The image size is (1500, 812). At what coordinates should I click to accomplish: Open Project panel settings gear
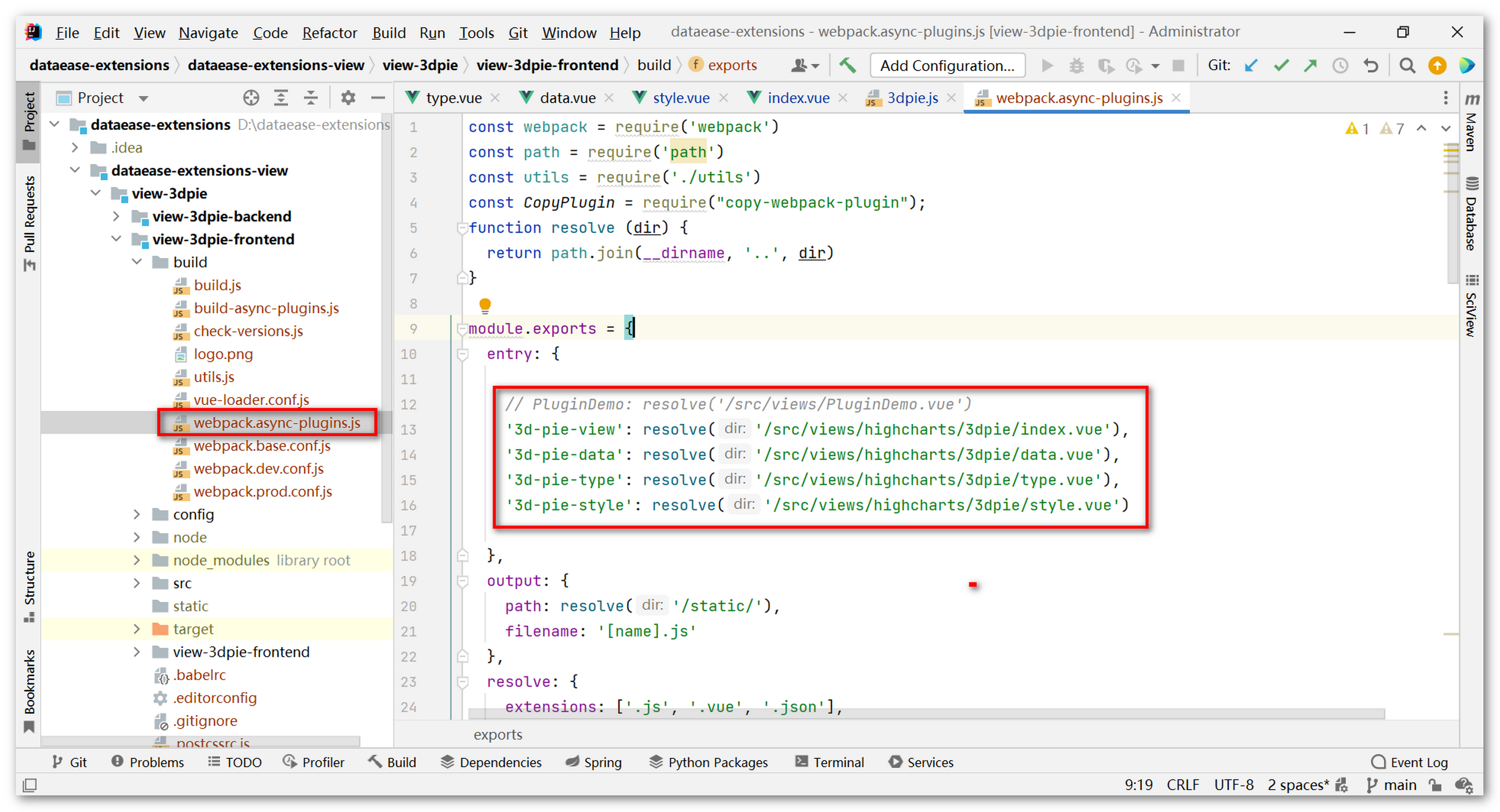(348, 98)
